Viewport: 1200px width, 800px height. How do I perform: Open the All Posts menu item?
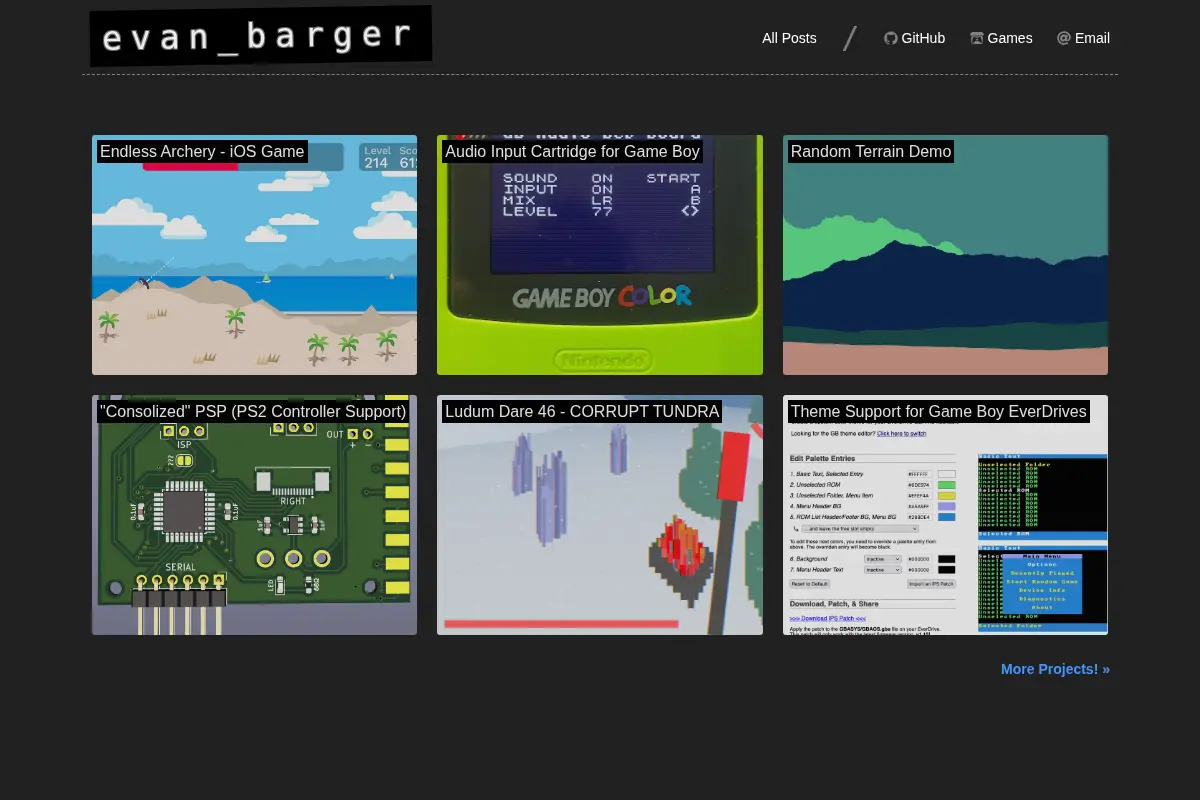pyautogui.click(x=789, y=38)
